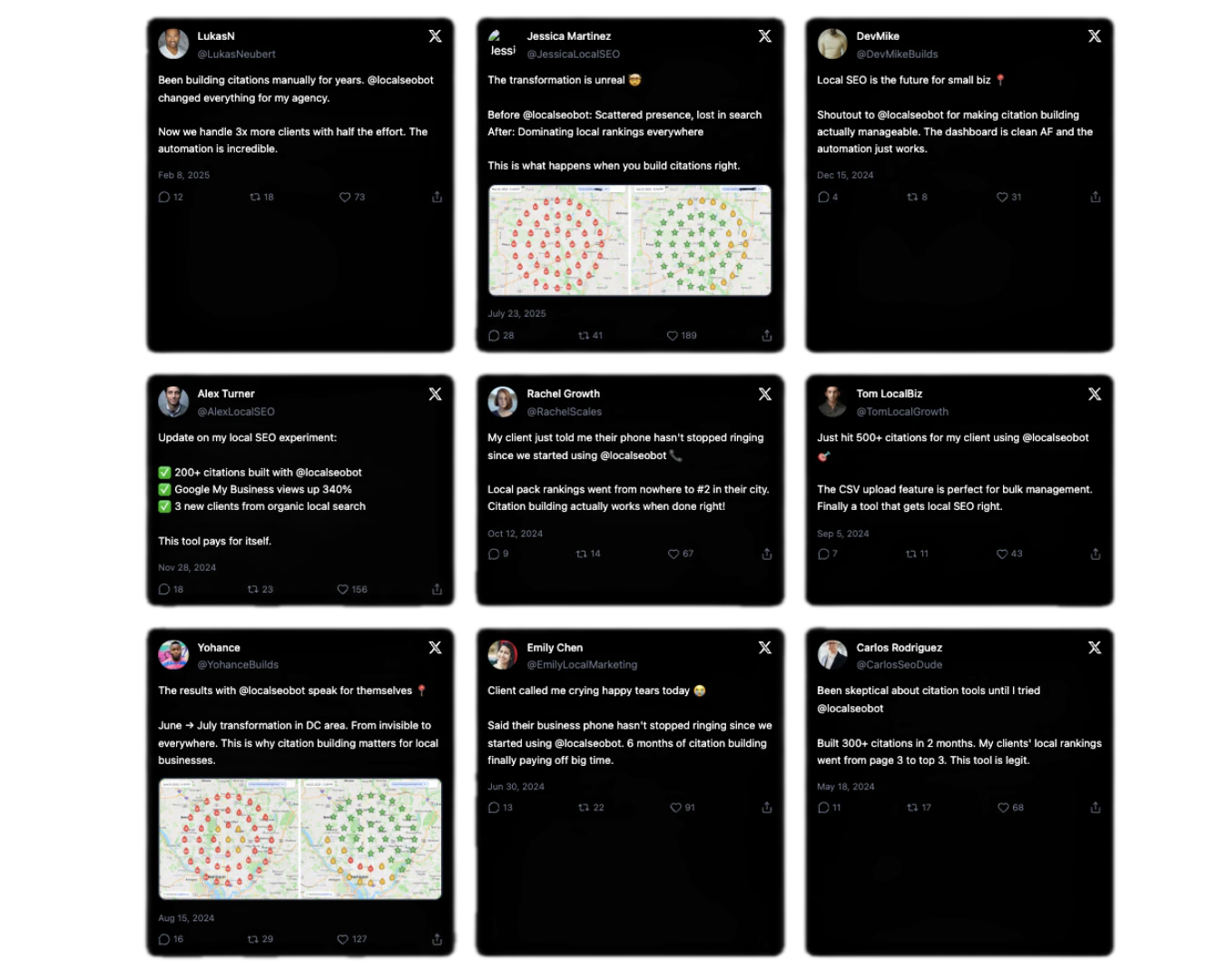This screenshot has width=1209, height=980.
Task: Click the @JessicaLocalSEO handle
Action: [573, 54]
